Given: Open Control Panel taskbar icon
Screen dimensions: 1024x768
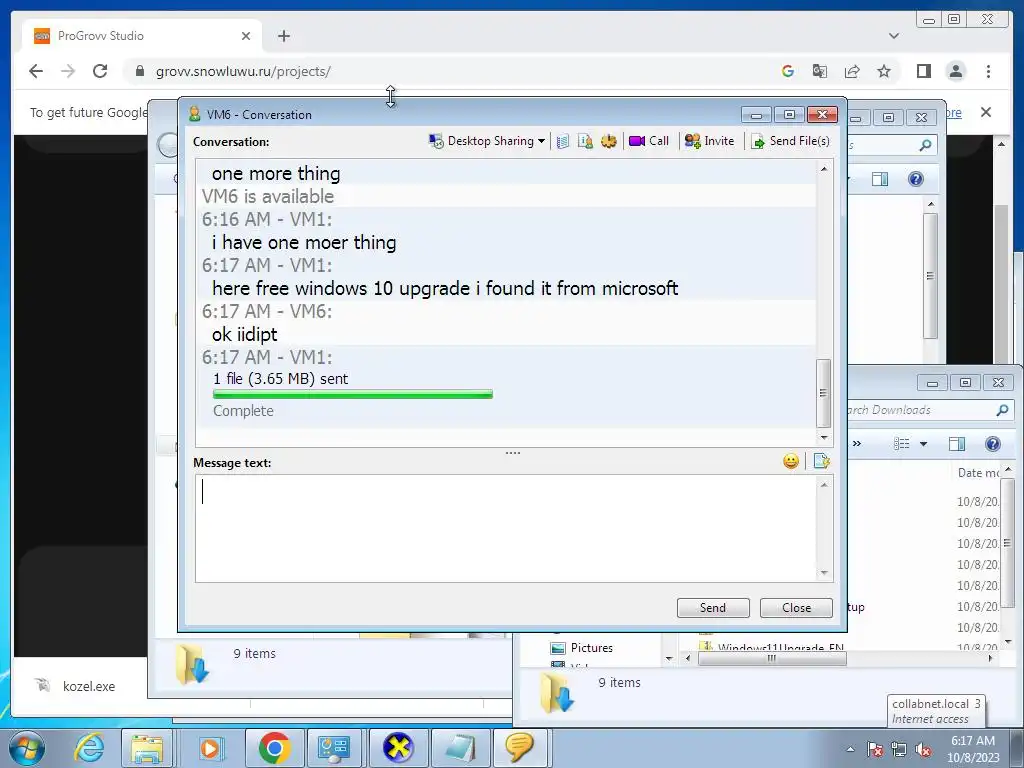Looking at the screenshot, I should [333, 748].
